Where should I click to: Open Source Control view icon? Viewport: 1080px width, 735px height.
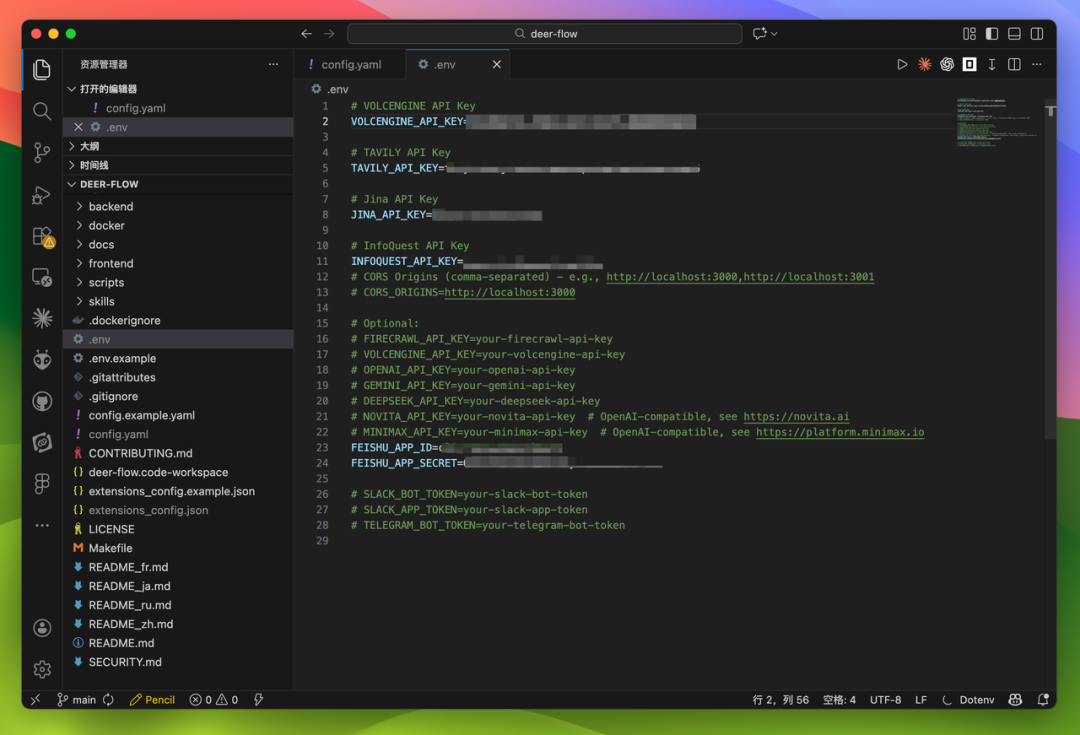coord(42,153)
